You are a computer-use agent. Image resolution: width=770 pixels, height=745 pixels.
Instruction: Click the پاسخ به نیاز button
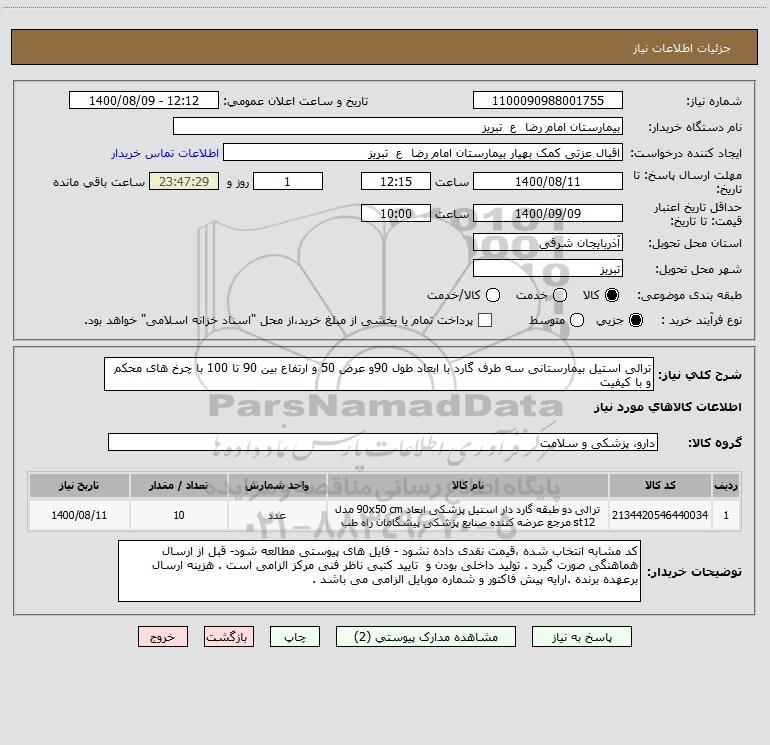[x=581, y=637]
